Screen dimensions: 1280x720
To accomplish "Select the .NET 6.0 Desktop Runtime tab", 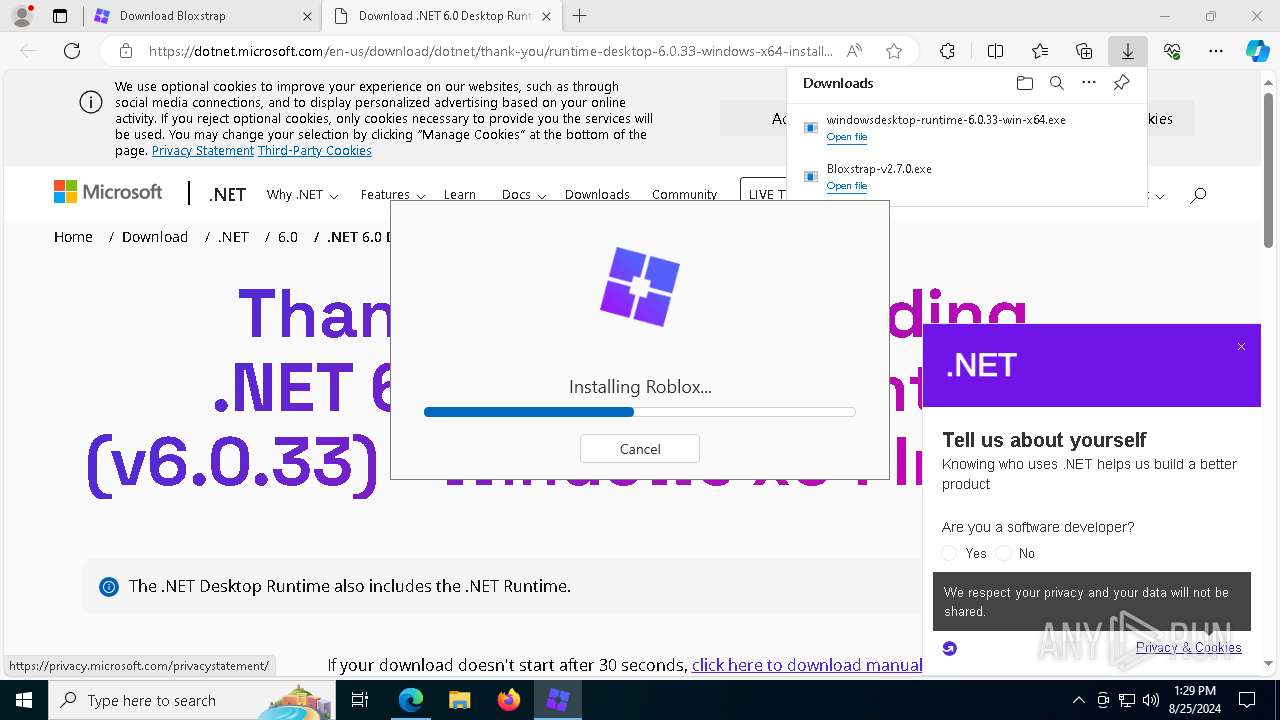I will pos(444,16).
